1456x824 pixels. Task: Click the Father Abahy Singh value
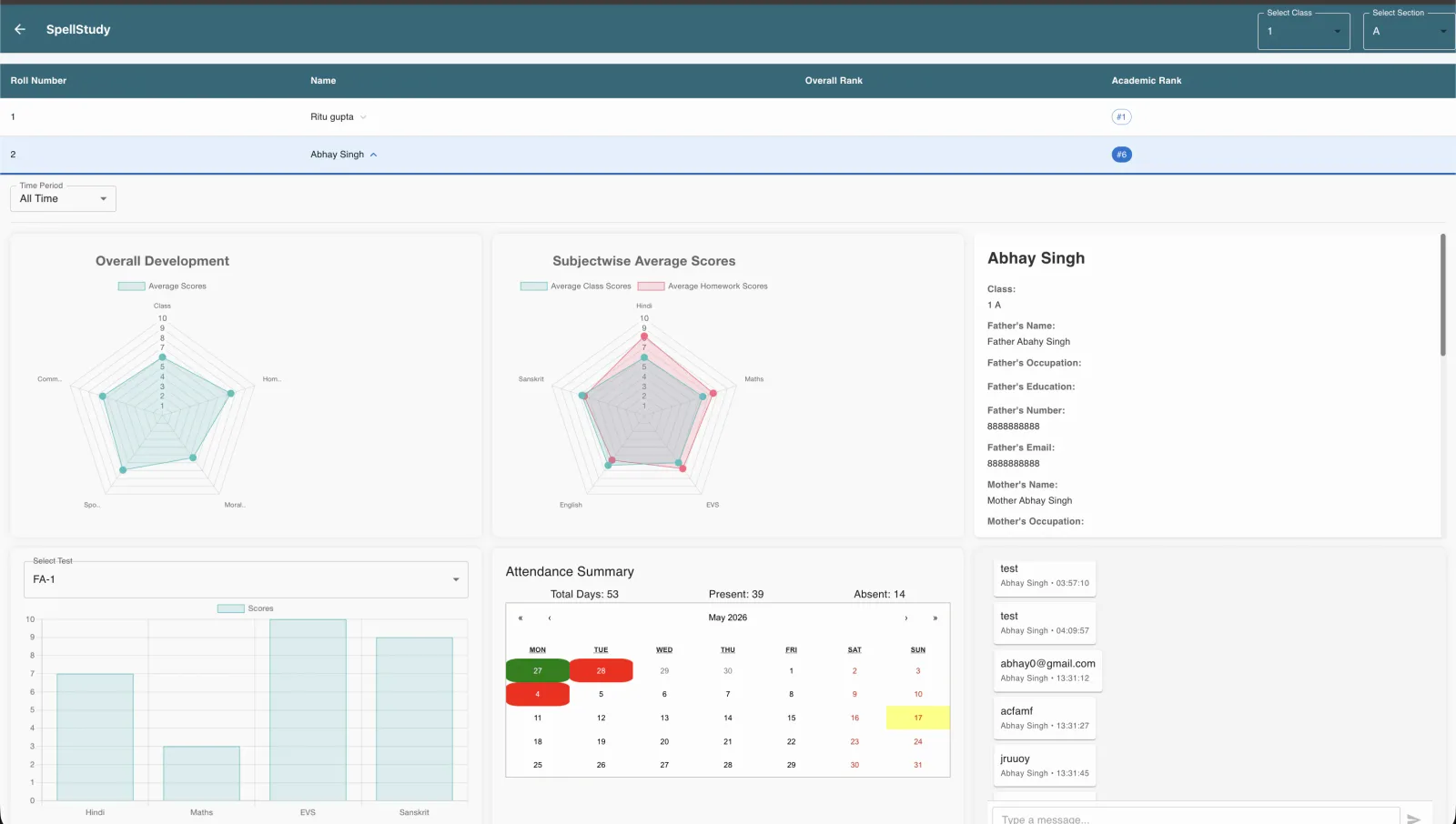tap(1028, 342)
